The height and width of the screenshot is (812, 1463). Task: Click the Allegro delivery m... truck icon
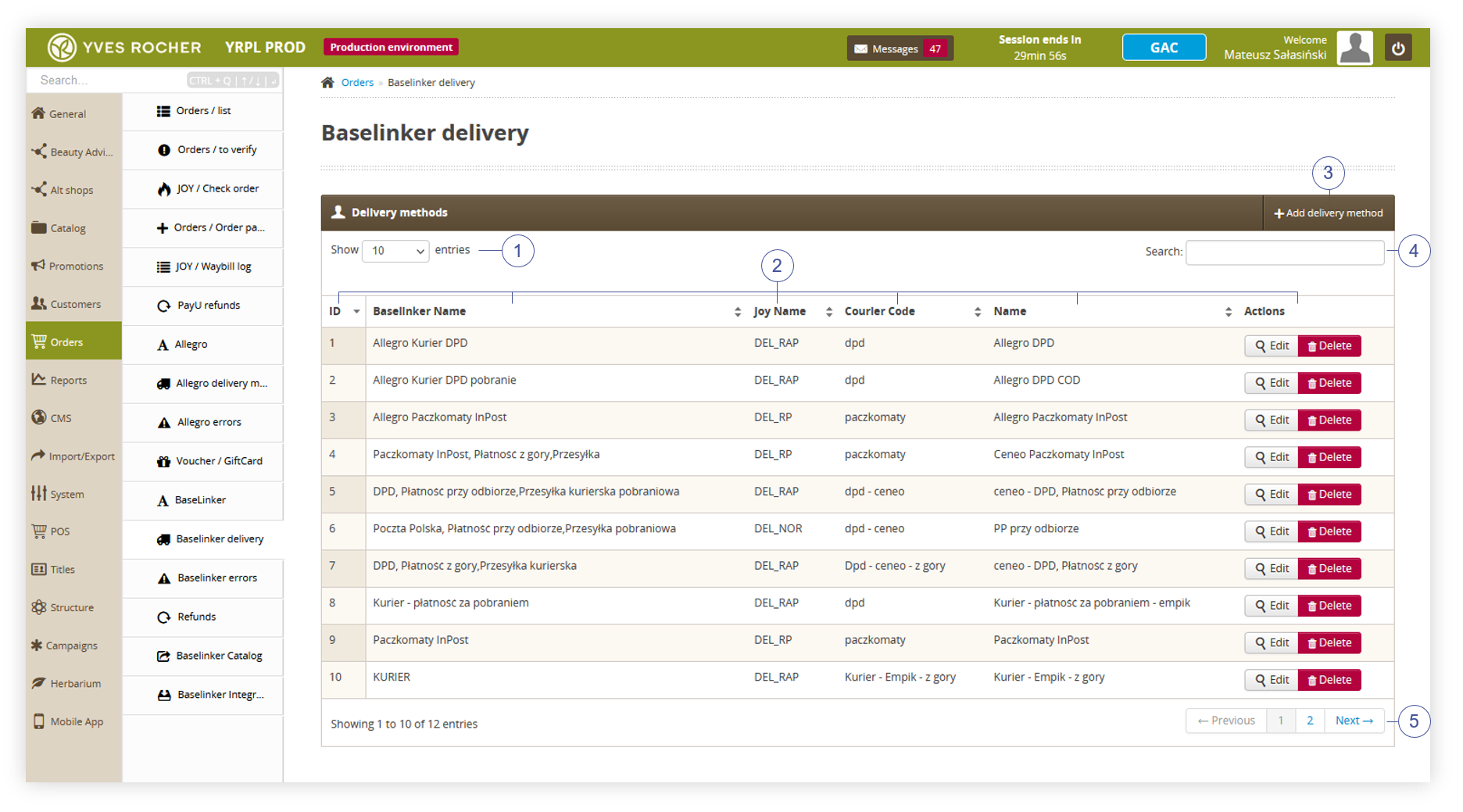point(163,384)
